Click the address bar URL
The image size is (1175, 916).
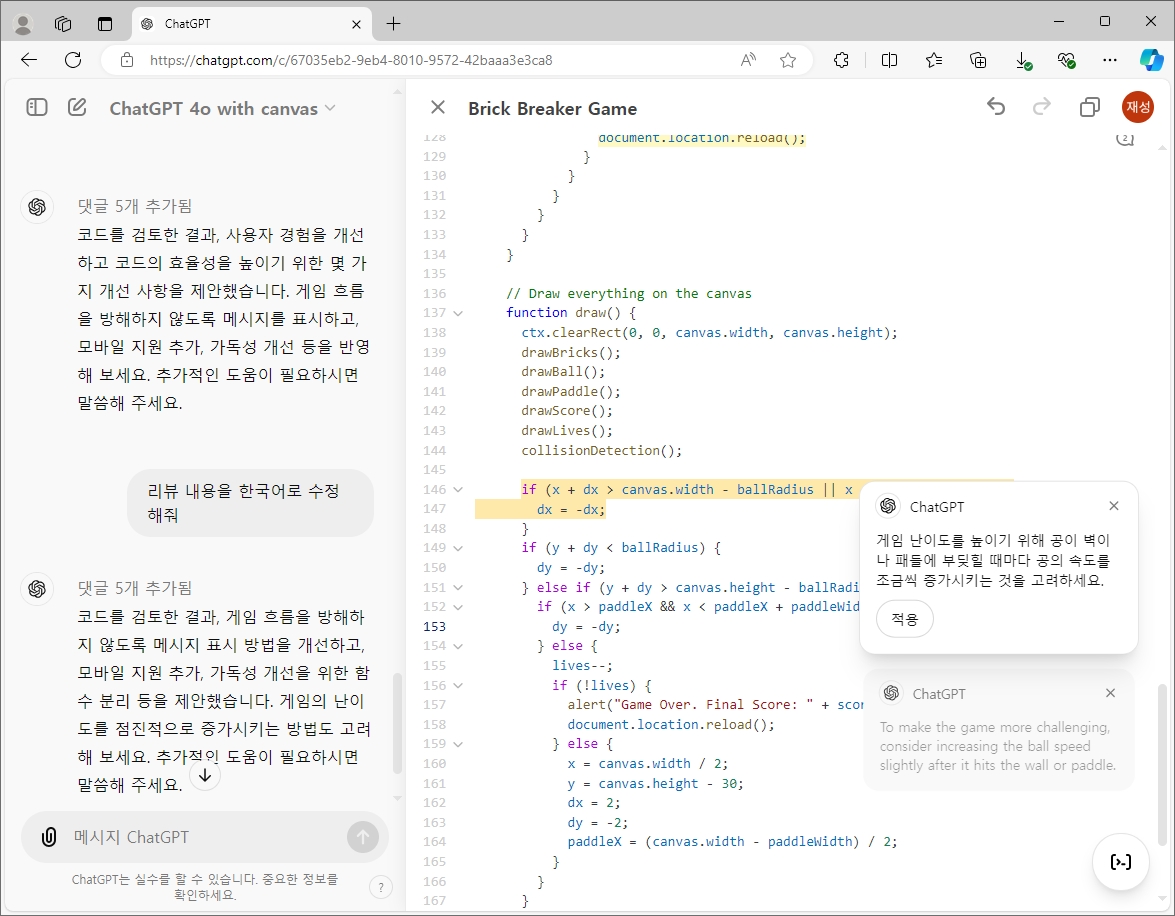point(351,60)
